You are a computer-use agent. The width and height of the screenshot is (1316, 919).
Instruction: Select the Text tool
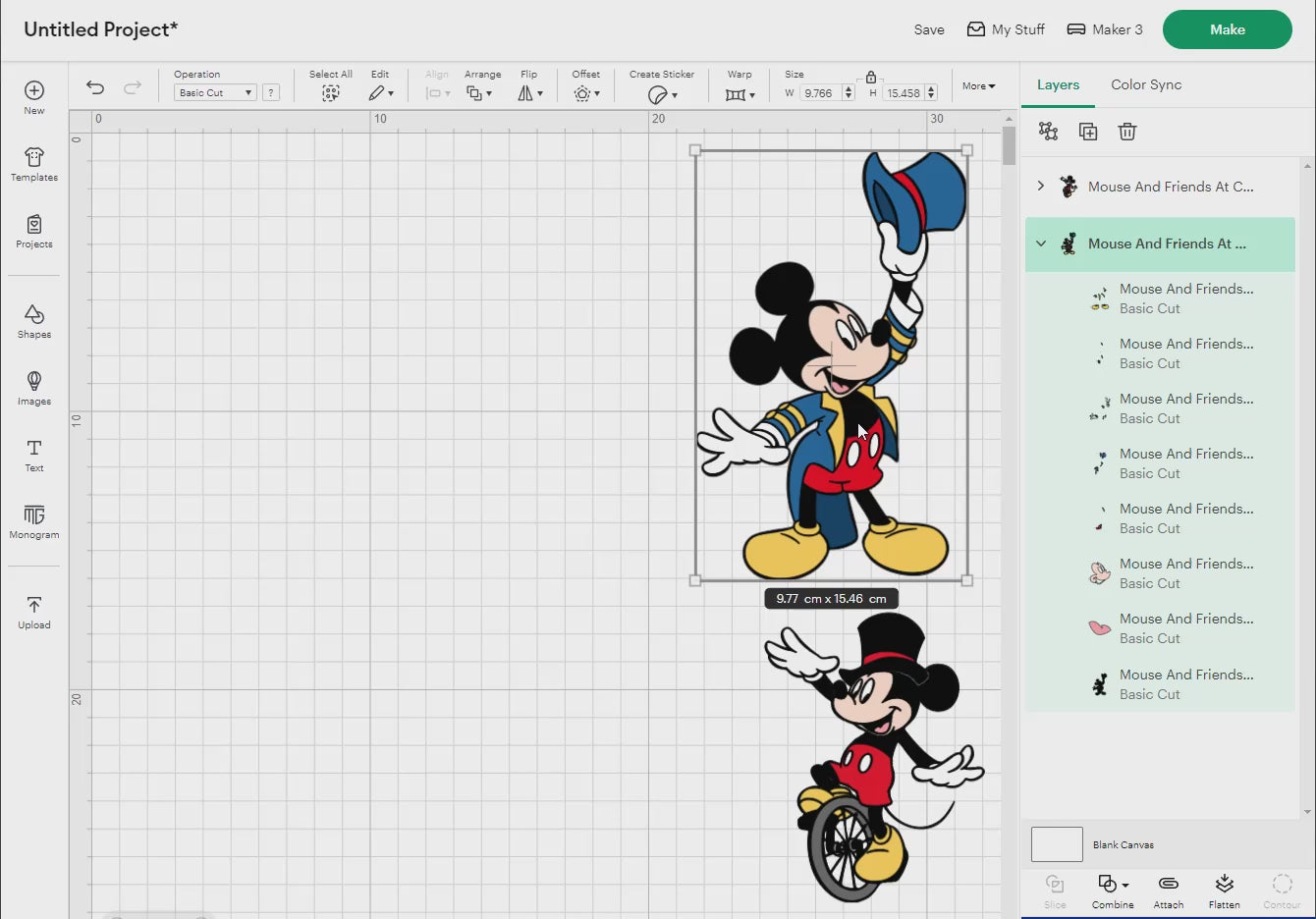click(34, 455)
